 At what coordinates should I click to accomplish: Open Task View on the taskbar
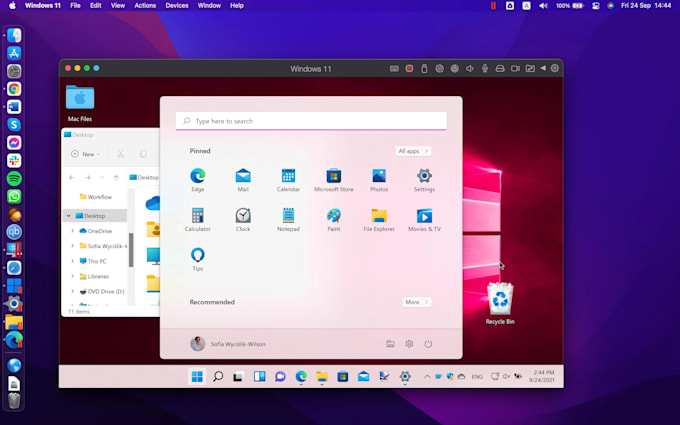238,377
